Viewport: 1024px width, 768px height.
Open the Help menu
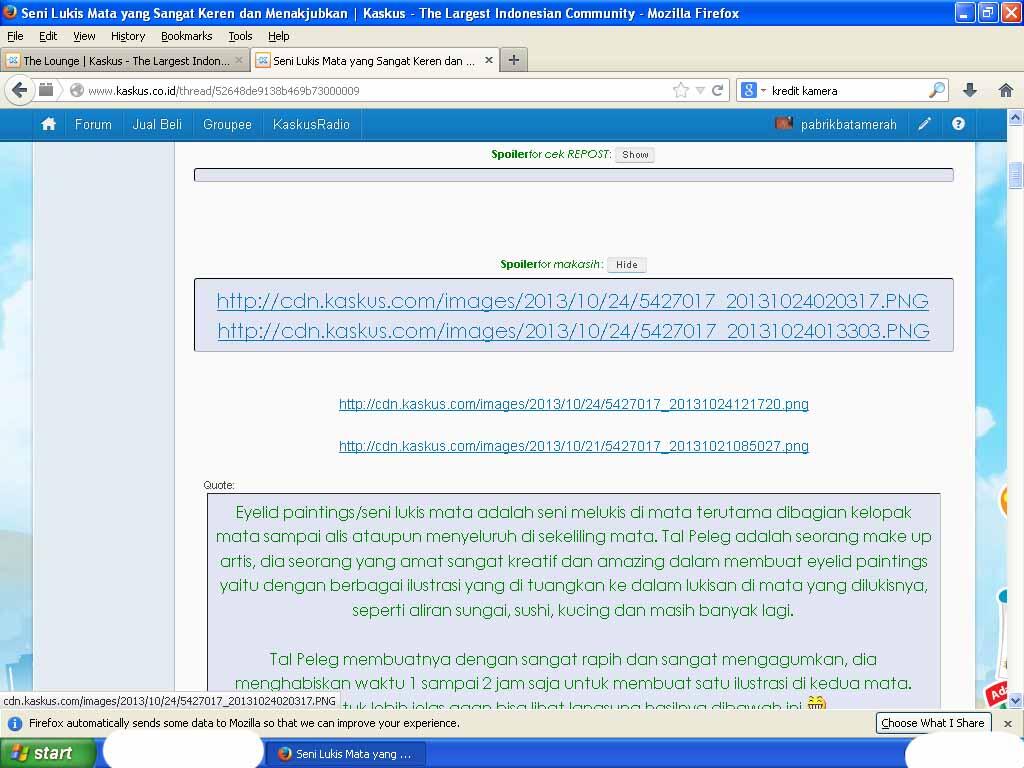point(278,36)
